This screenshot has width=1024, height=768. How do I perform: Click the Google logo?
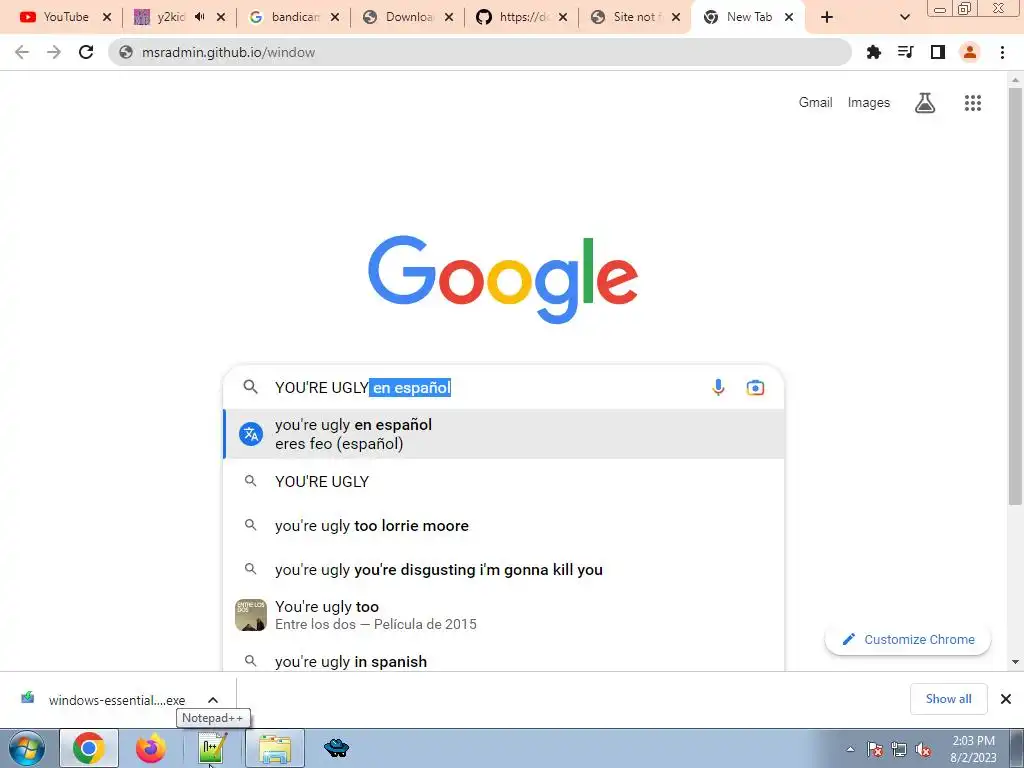(503, 280)
